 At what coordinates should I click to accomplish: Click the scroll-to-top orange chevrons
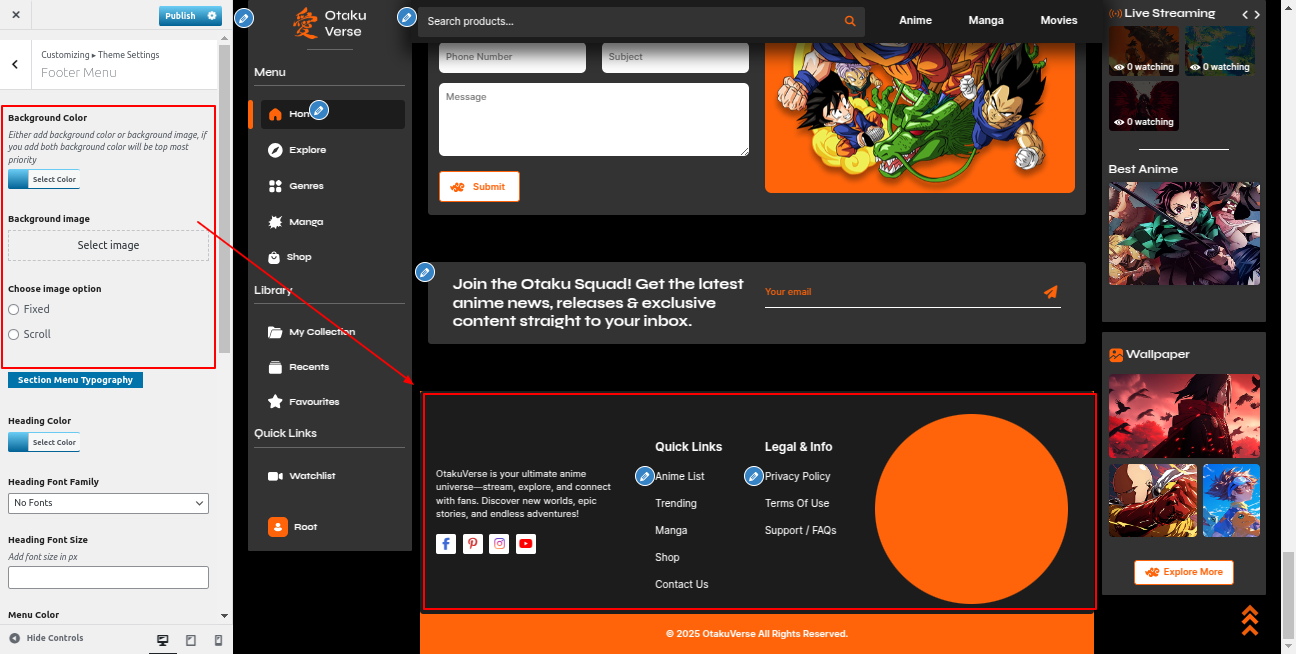click(1249, 620)
